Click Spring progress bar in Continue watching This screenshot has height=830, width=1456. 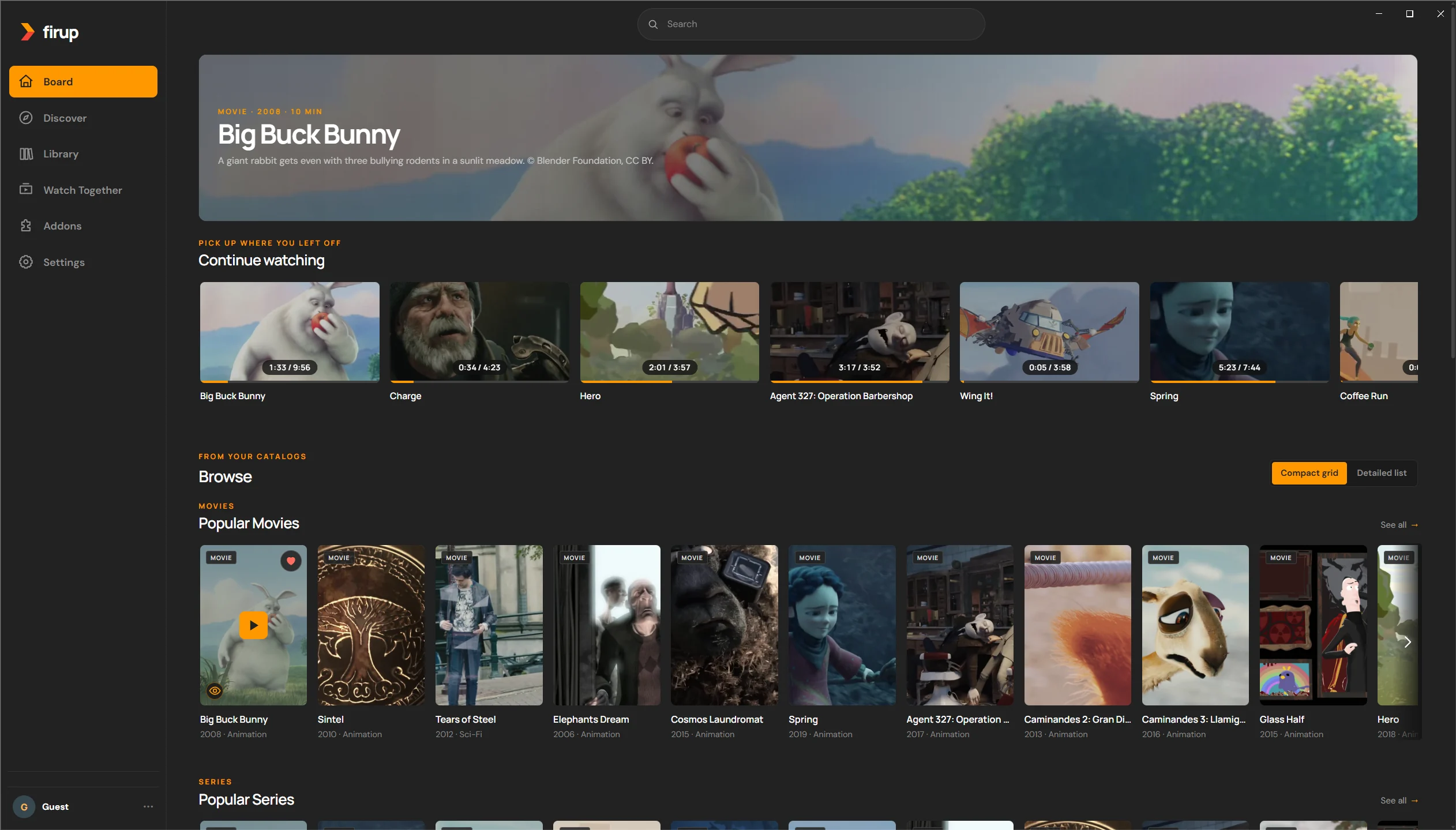[1239, 381]
